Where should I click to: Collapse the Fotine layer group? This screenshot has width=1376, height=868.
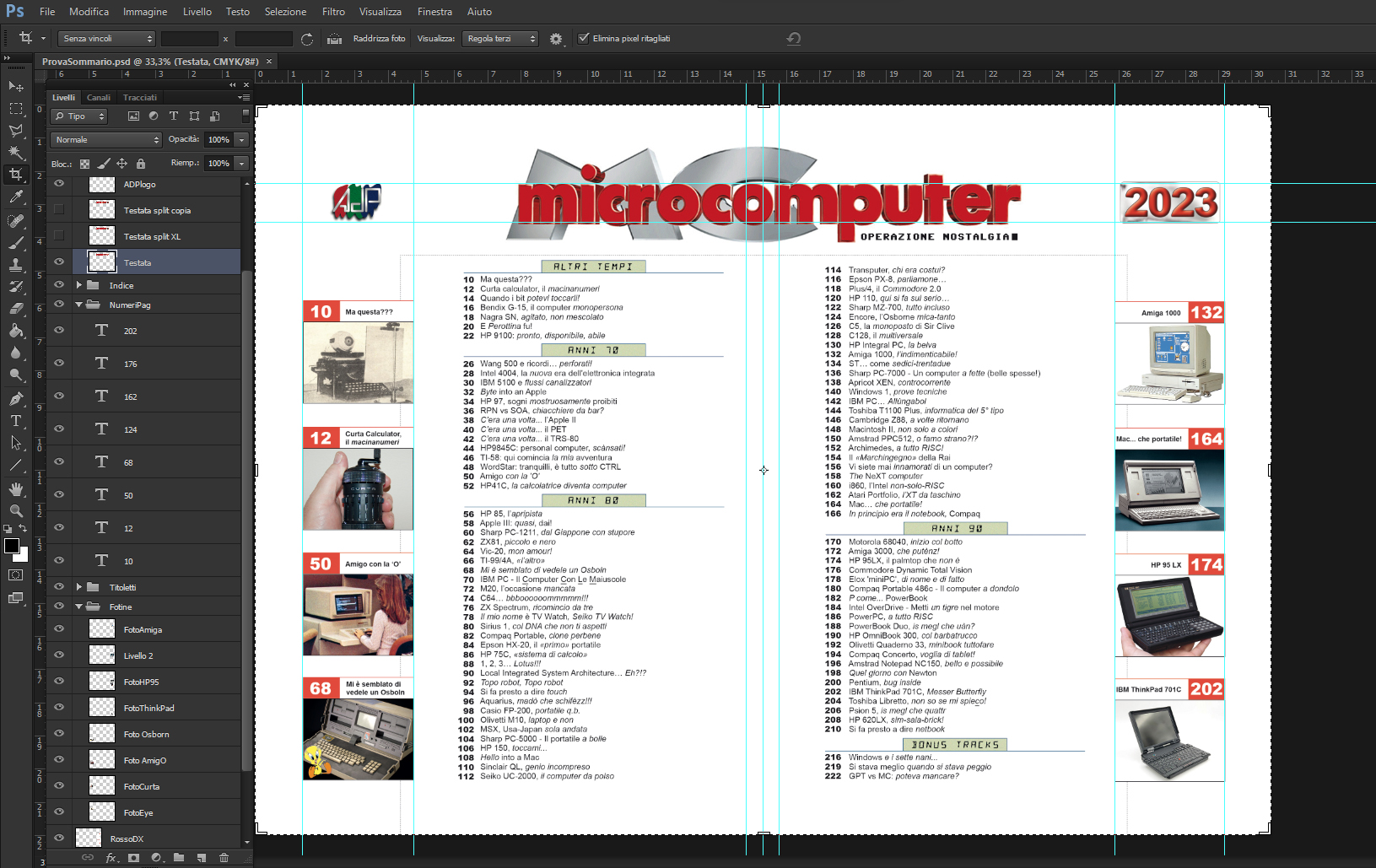click(x=79, y=607)
